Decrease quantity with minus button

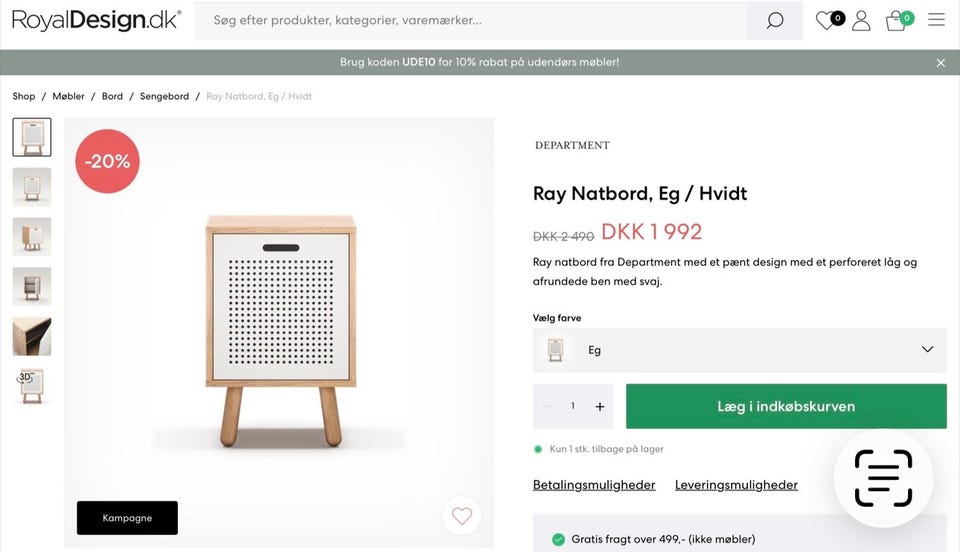coord(546,406)
